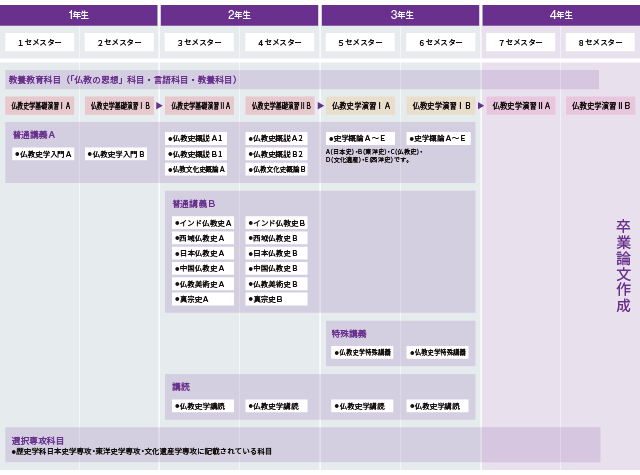
Task: Select the 日本仏教史B course
Action: point(276,253)
